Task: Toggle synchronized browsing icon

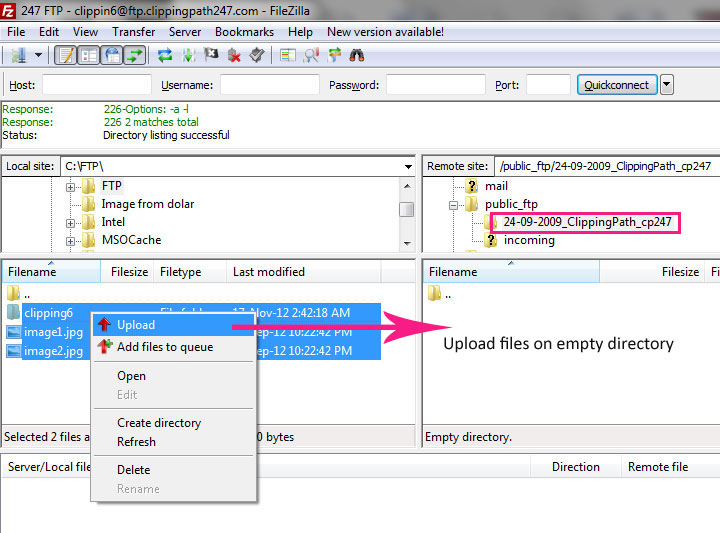Action: tap(334, 56)
